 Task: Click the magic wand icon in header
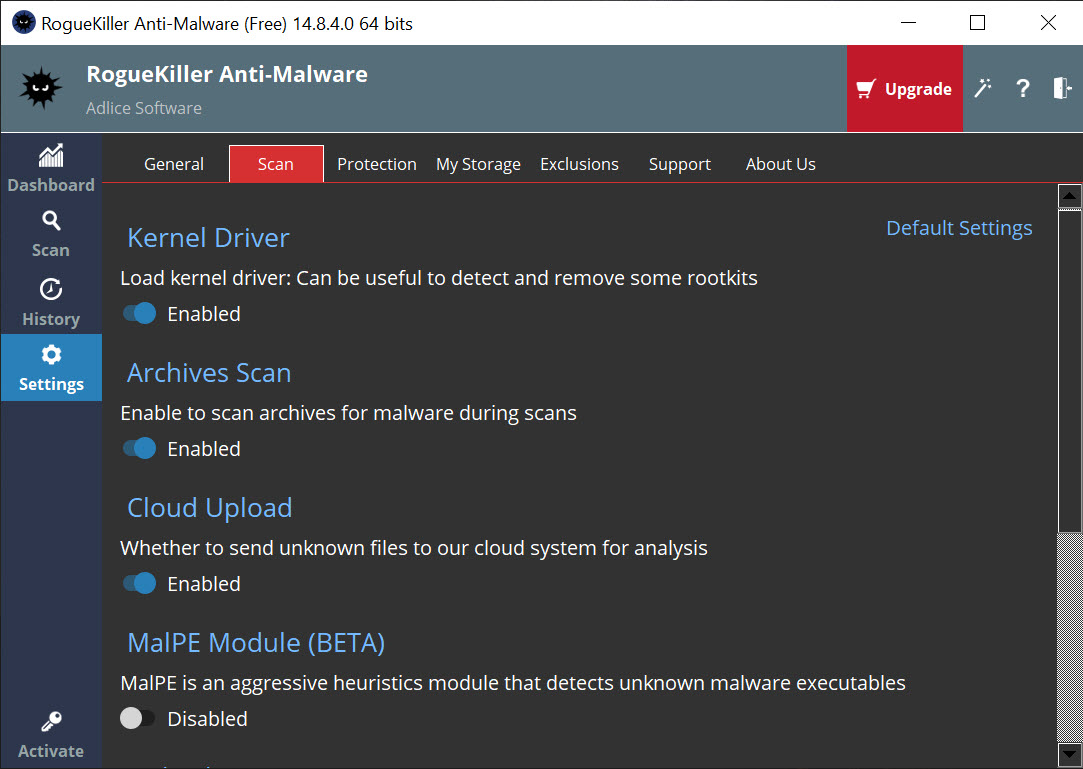point(983,89)
